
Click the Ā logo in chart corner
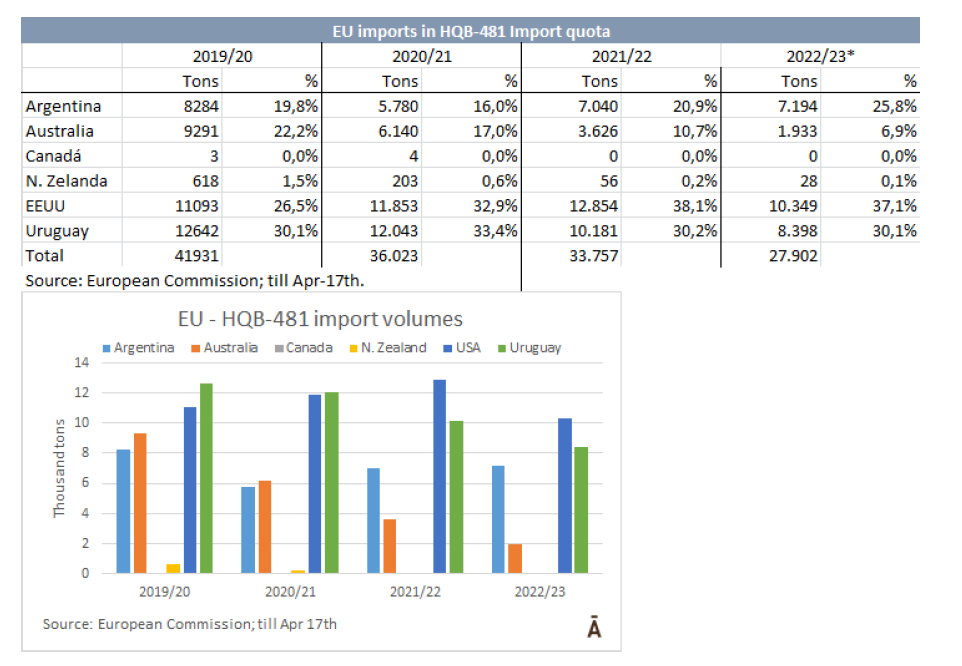593,627
